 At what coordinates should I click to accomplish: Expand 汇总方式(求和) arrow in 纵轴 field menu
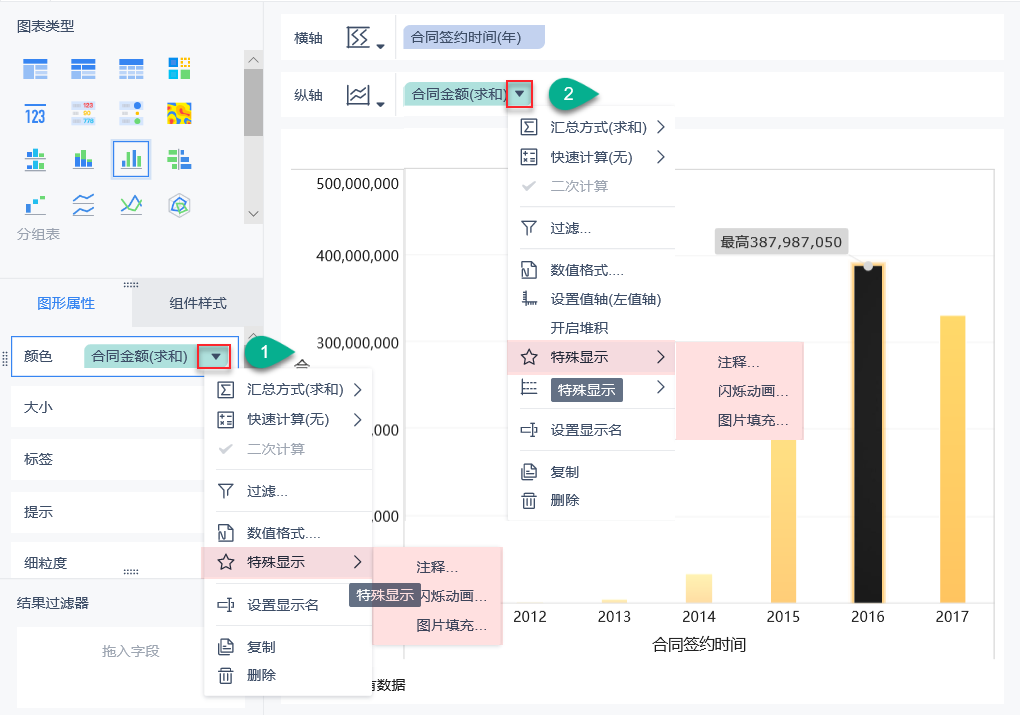[661, 126]
